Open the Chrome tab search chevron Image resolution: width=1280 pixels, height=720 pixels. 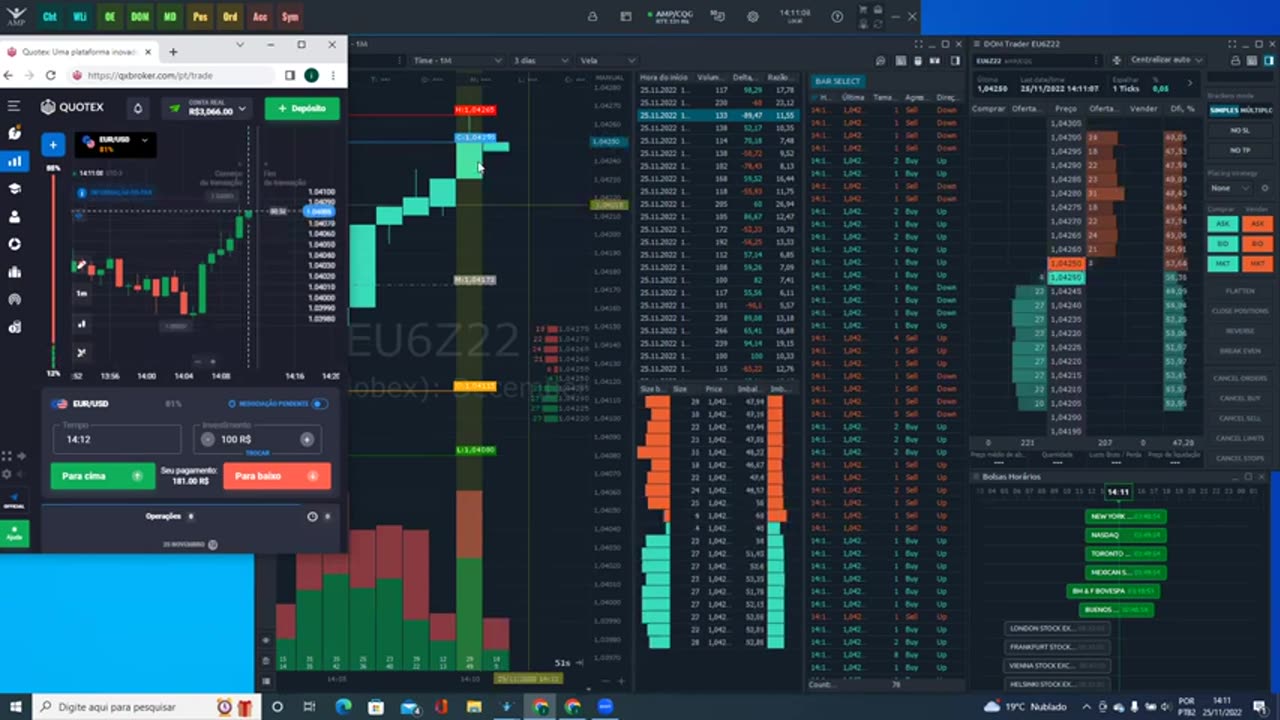click(x=240, y=45)
